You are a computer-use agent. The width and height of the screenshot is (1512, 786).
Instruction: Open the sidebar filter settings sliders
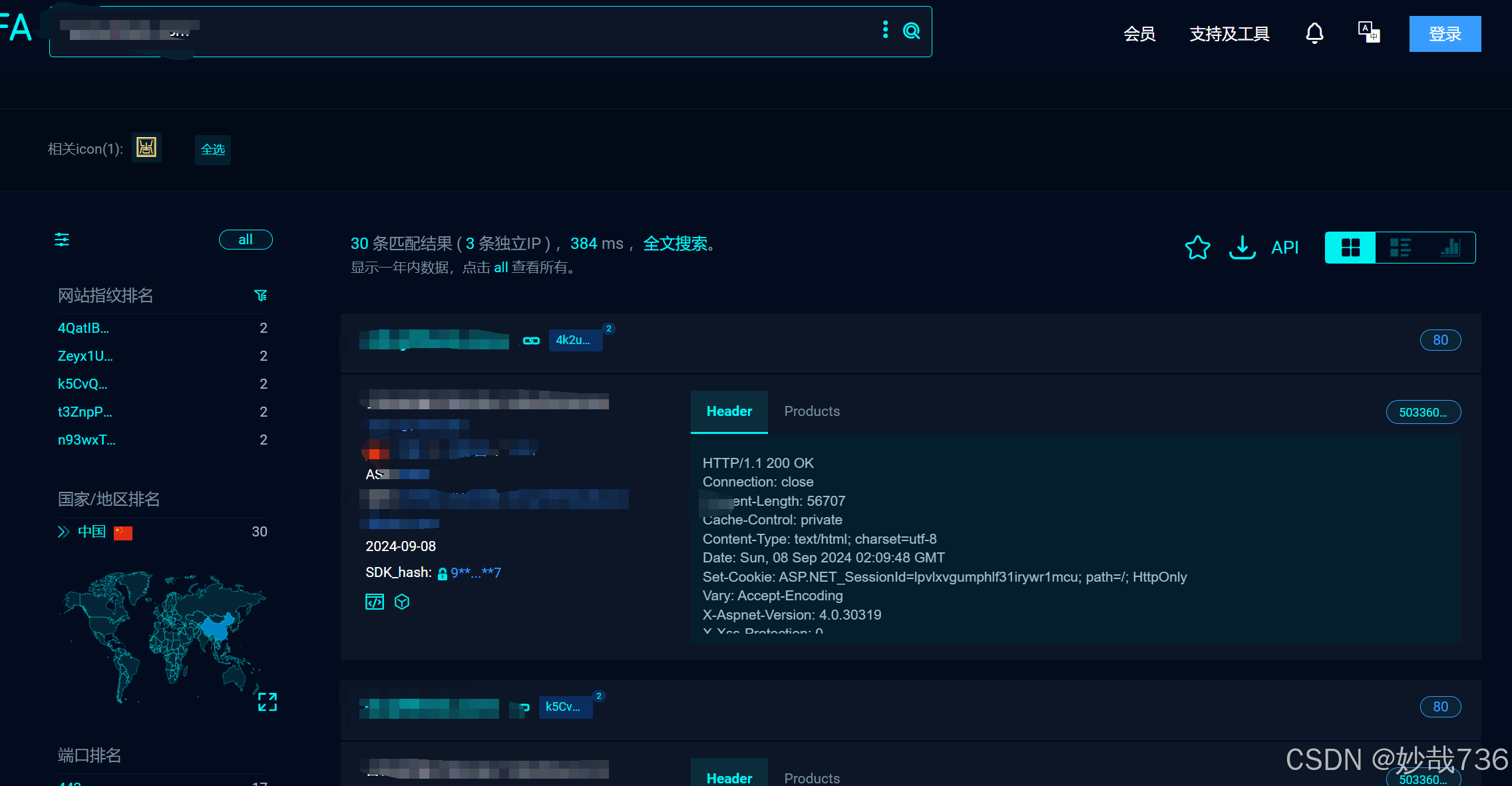coord(62,240)
